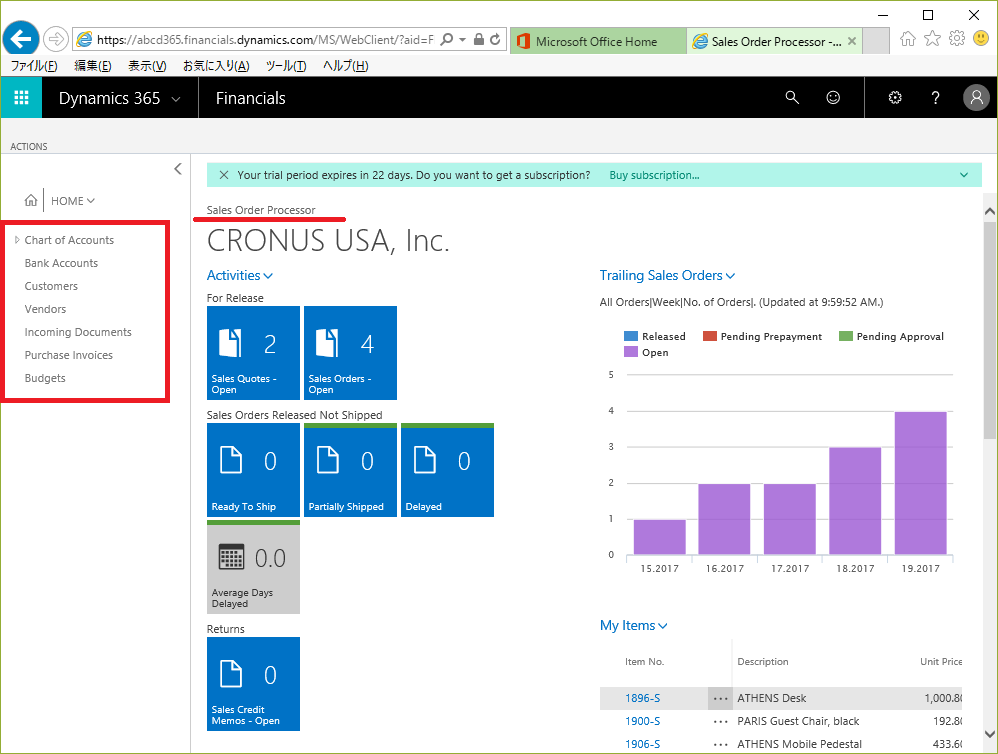The image size is (998, 754).
Task: Open the Trailing Sales Orders dropdown
Action: pos(667,276)
